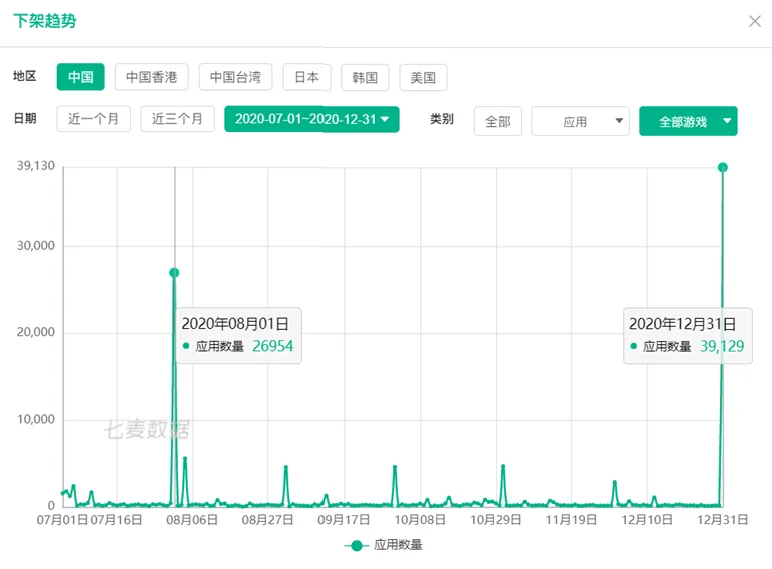Expand the 应用 category dropdown
772x569 pixels.
point(580,121)
